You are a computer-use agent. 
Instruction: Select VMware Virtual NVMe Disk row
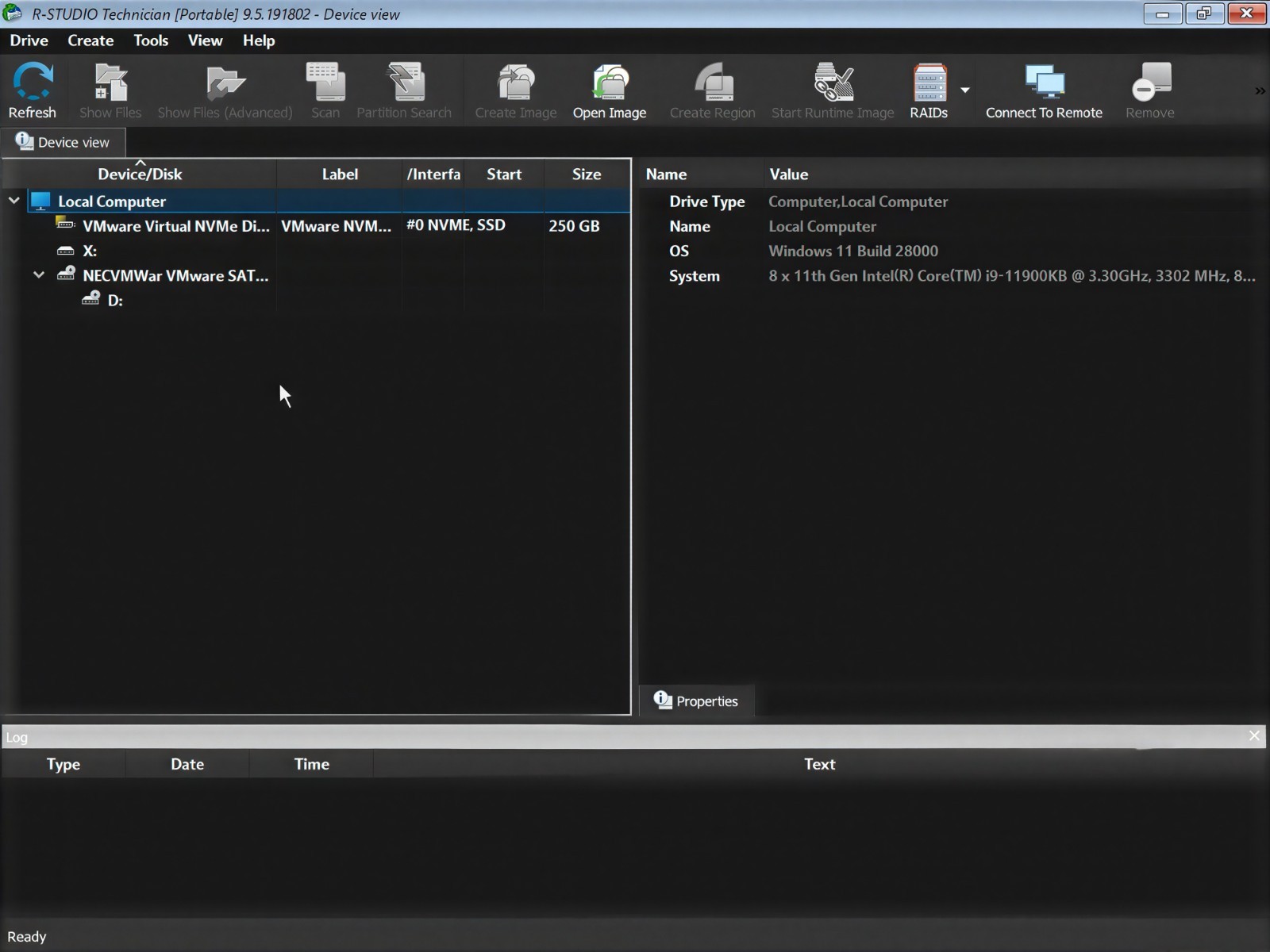[x=176, y=226]
